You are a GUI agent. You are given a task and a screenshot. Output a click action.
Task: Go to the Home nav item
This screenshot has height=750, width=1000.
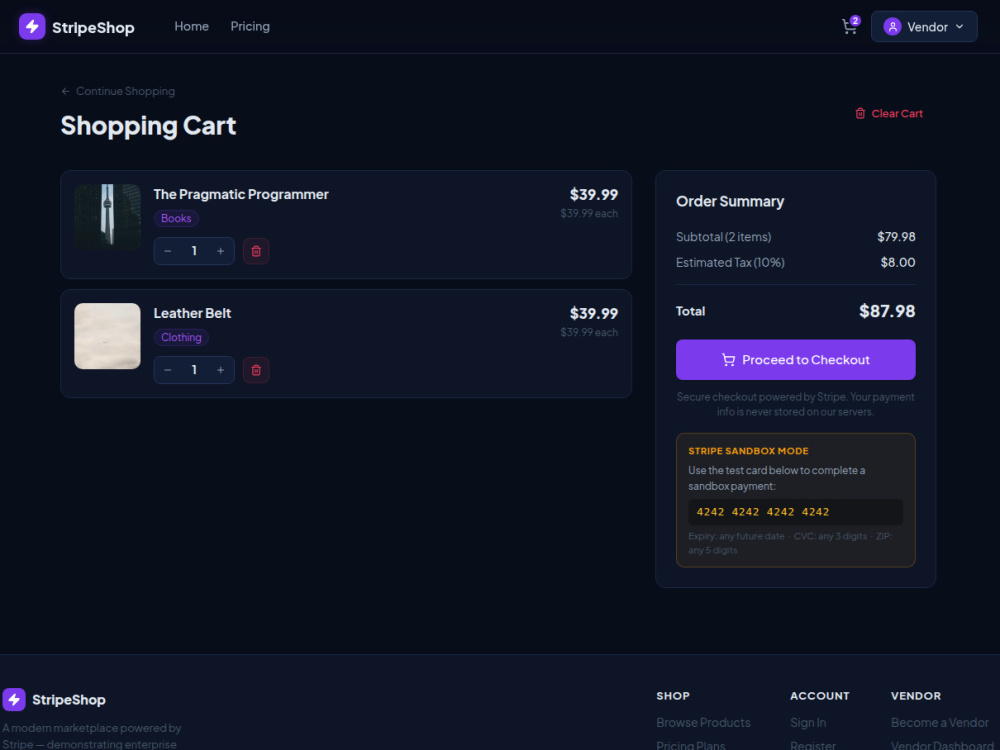(x=191, y=26)
